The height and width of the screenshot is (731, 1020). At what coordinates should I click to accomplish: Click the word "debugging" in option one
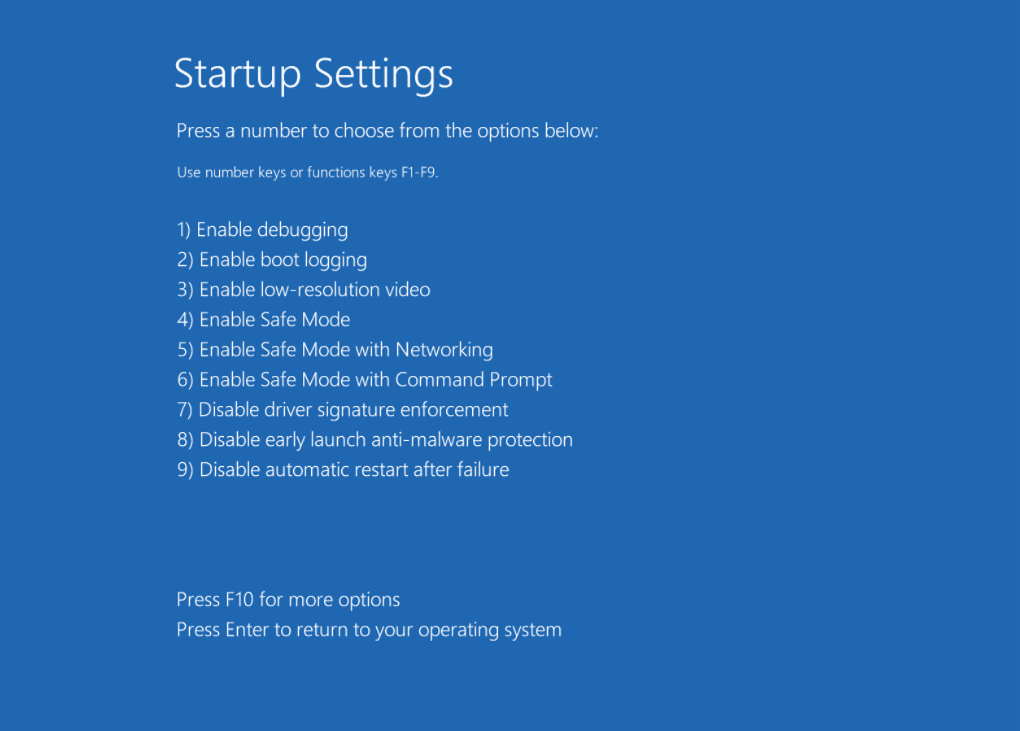coord(304,229)
